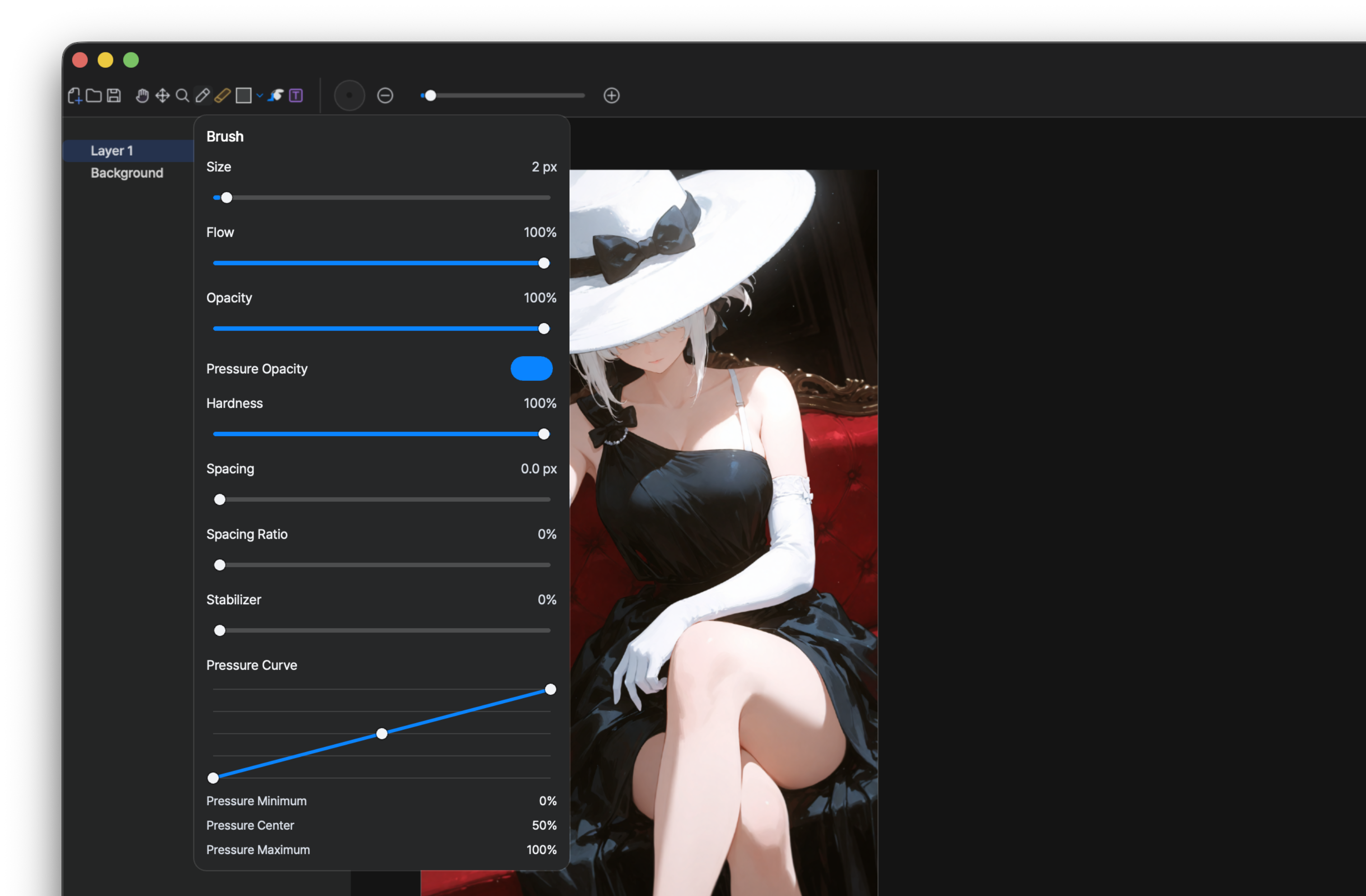The width and height of the screenshot is (1366, 896).
Task: Click the Stabilizer 0% value
Action: pyautogui.click(x=547, y=600)
